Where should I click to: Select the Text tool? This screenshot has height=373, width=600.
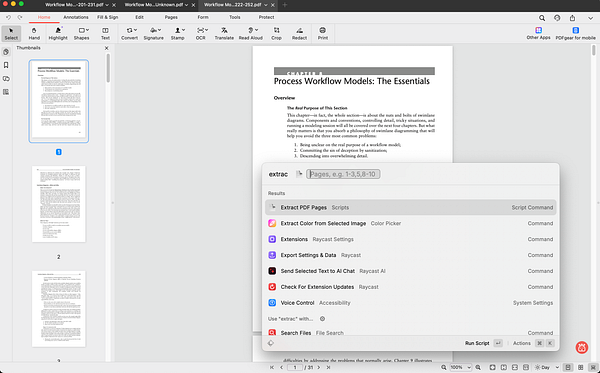105,34
